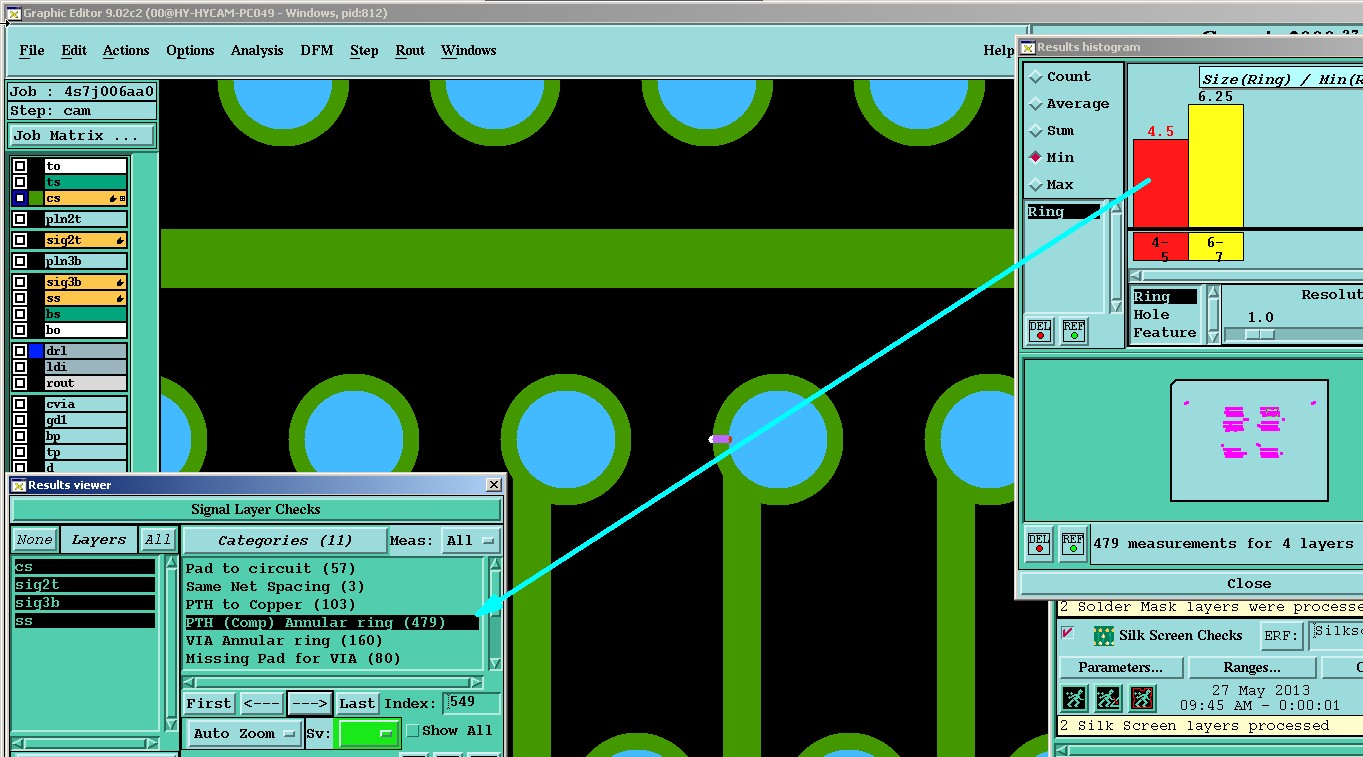Click Silk Screen Checks green icon
Screen dimensions: 1363x757
1104,636
